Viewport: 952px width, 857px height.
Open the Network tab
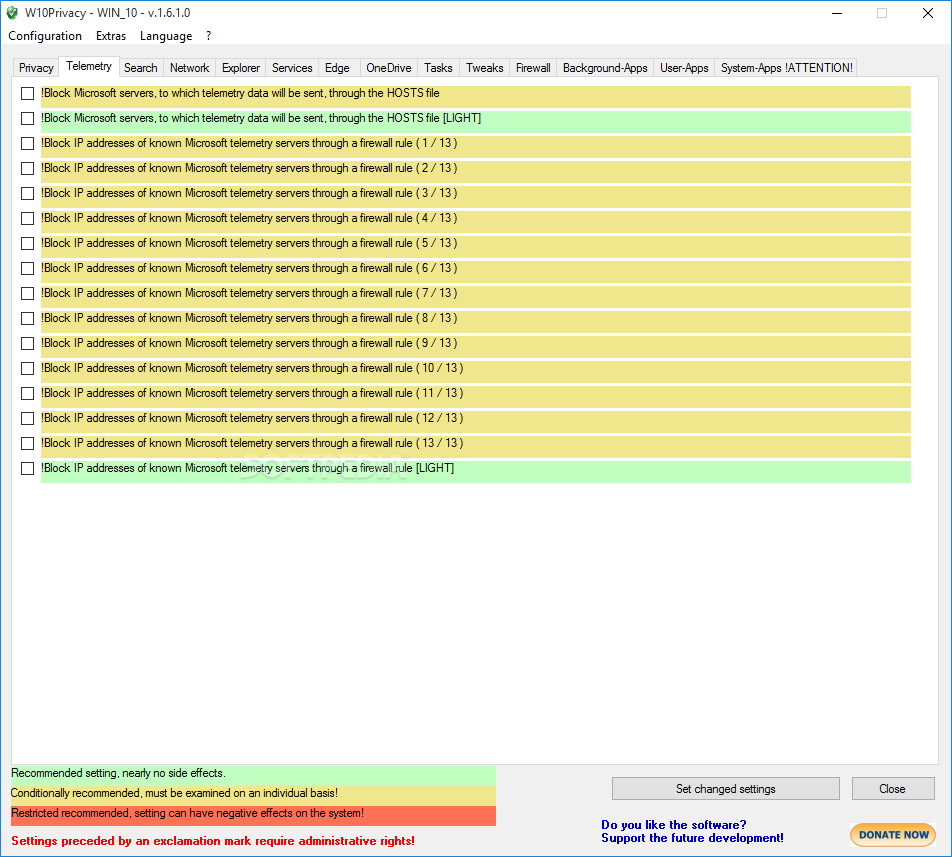pyautogui.click(x=189, y=68)
